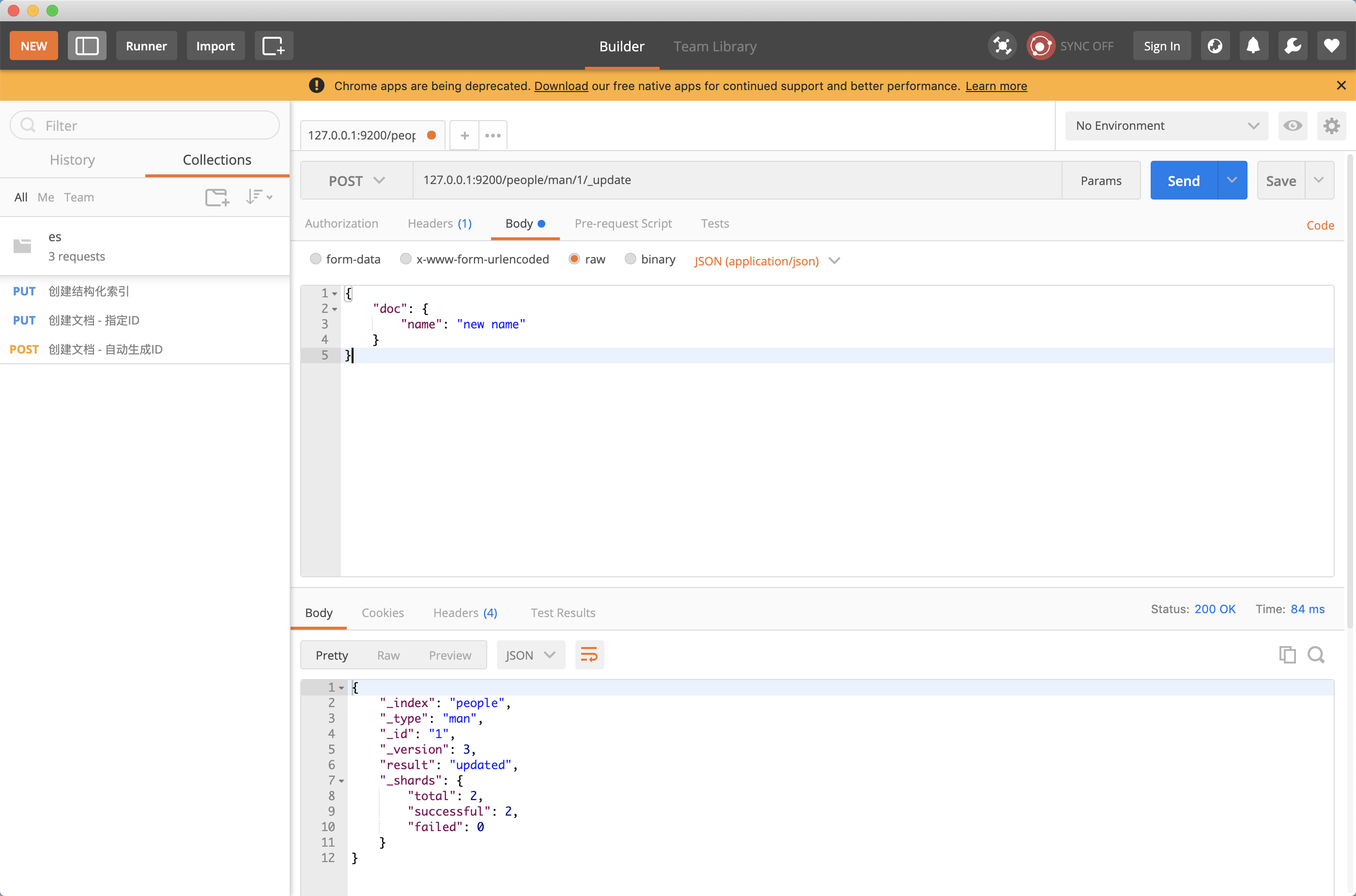
Task: Open the POST method dropdown
Action: (x=356, y=181)
